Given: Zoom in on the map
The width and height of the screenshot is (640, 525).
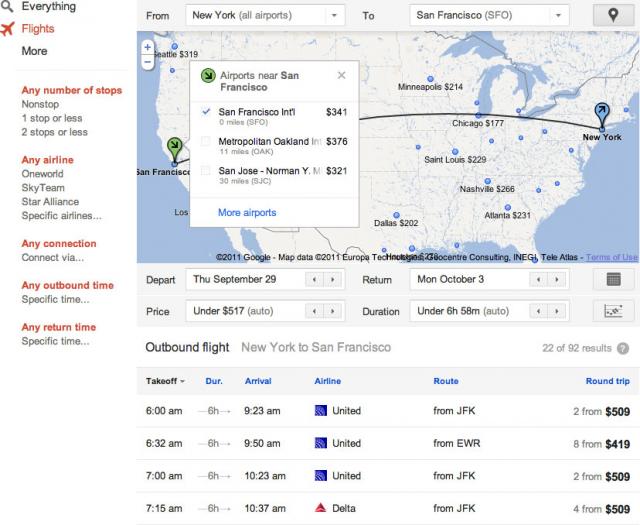Looking at the screenshot, I should point(147,47).
